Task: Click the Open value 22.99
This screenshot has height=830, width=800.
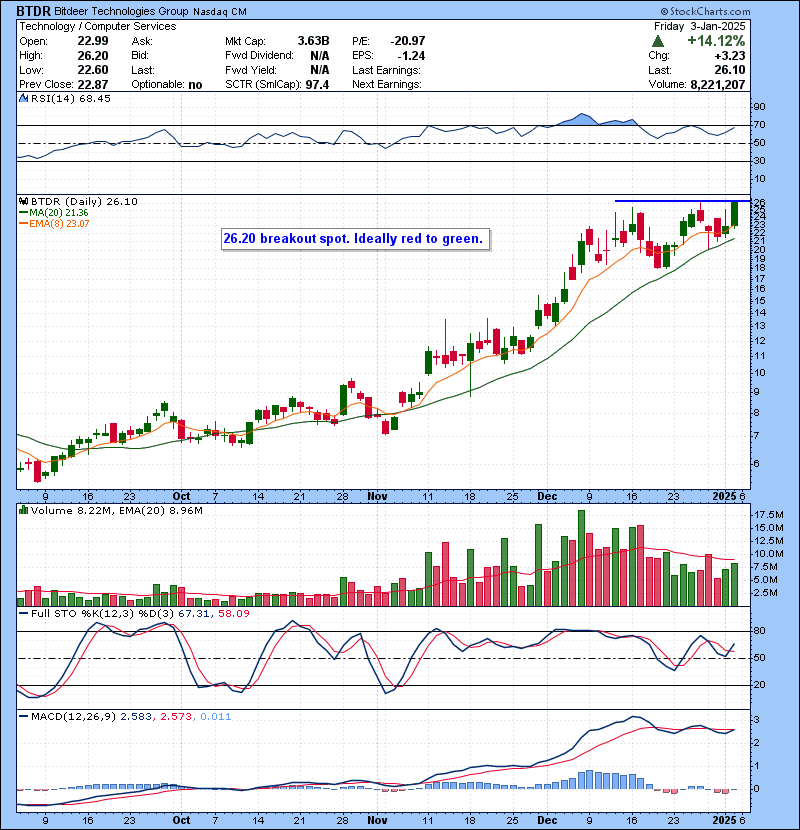Action: click(x=93, y=41)
